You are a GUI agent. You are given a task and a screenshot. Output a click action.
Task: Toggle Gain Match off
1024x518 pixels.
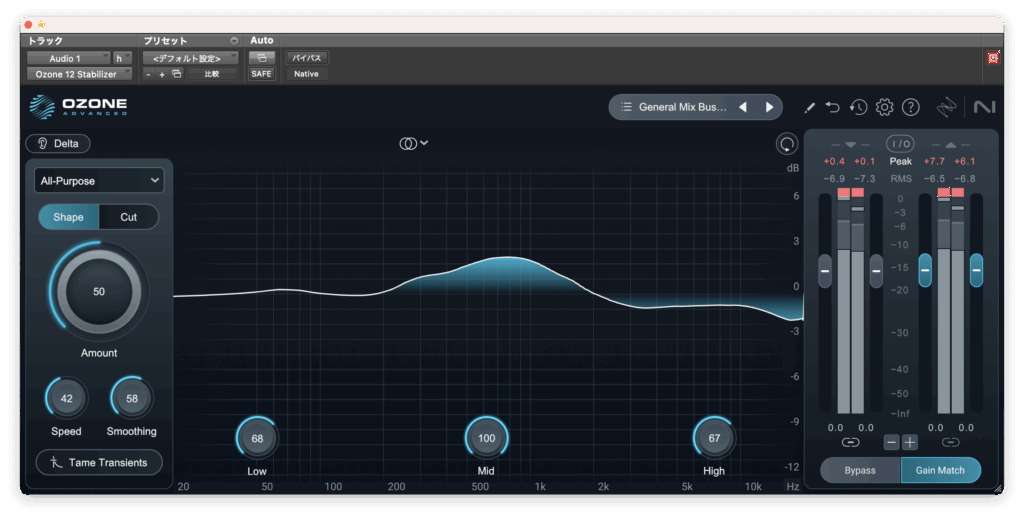[x=940, y=470]
